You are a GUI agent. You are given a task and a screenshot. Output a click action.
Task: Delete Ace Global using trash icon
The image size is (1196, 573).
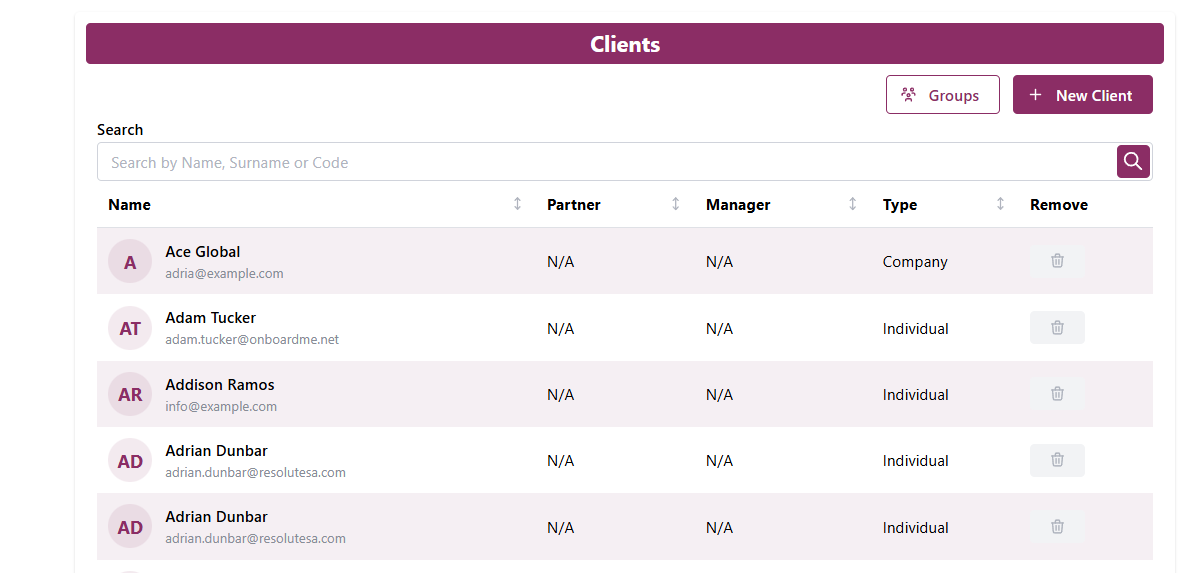pyautogui.click(x=1057, y=261)
